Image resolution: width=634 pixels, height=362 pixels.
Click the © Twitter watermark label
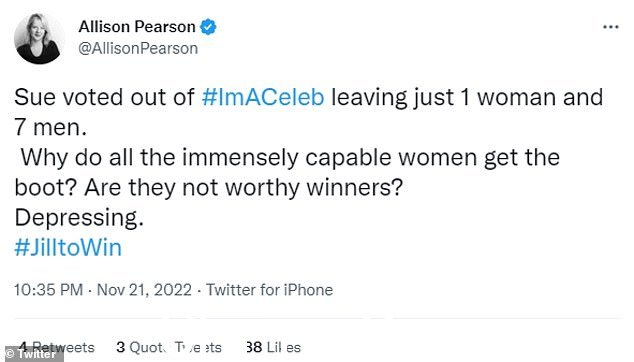pos(32,354)
